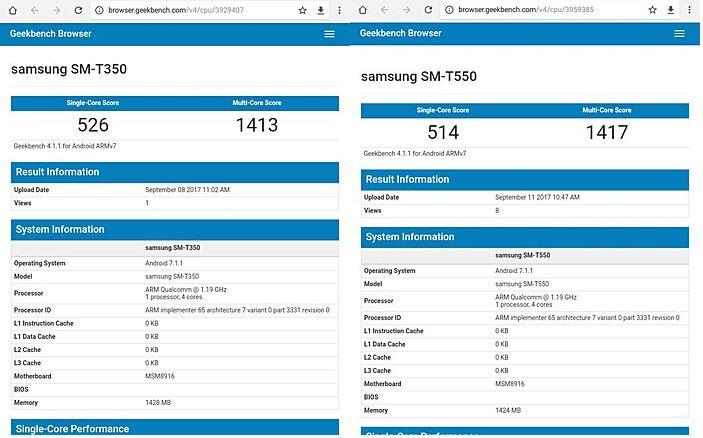Image resolution: width=703 pixels, height=438 pixels.
Task: Click Geekbench 4.1.1 for Android text on left
Action: [x=65, y=146]
